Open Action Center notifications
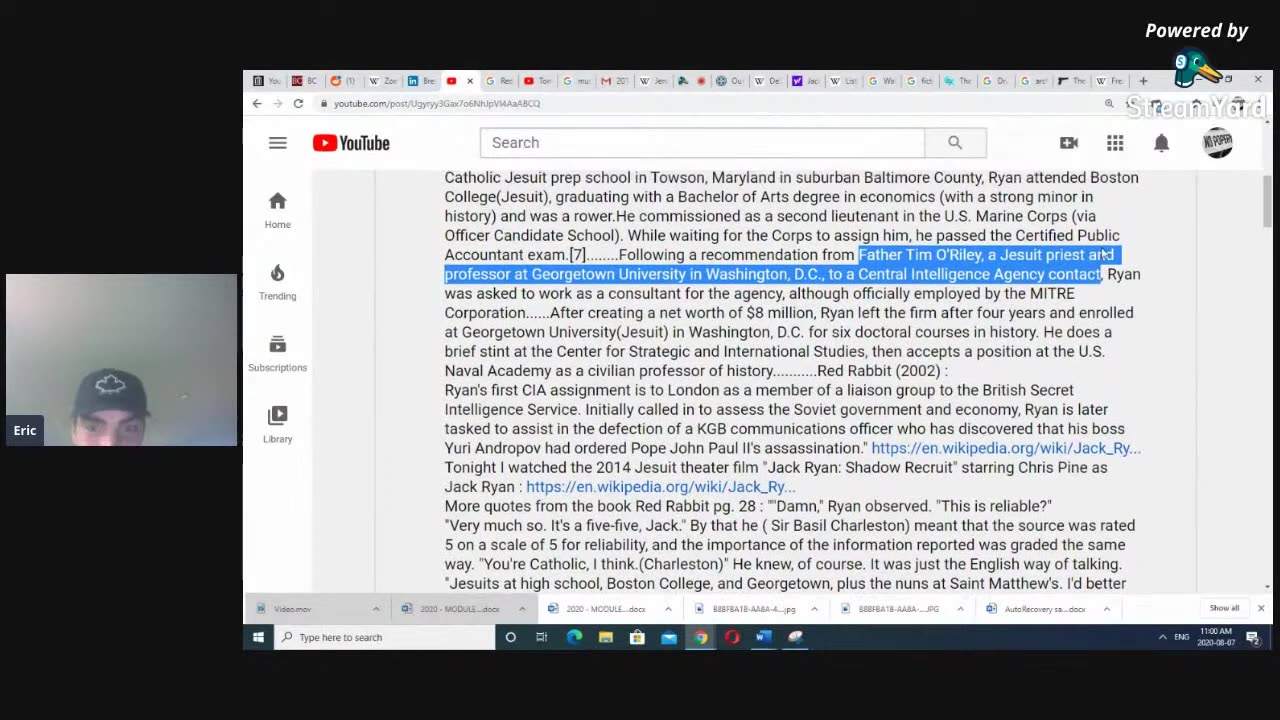This screenshot has height=720, width=1280. tap(1253, 637)
